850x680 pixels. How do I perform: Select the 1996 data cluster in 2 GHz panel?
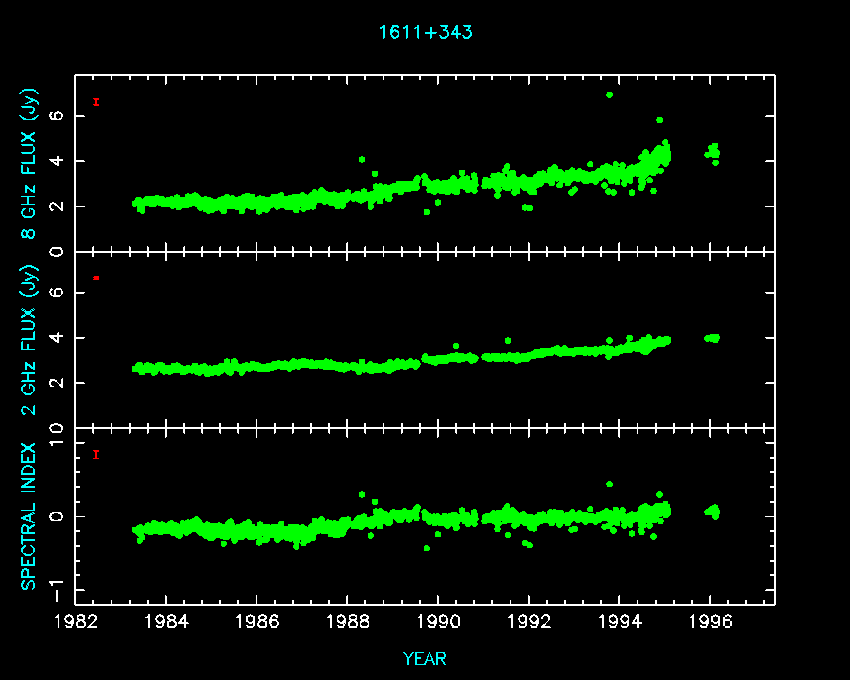pos(712,338)
